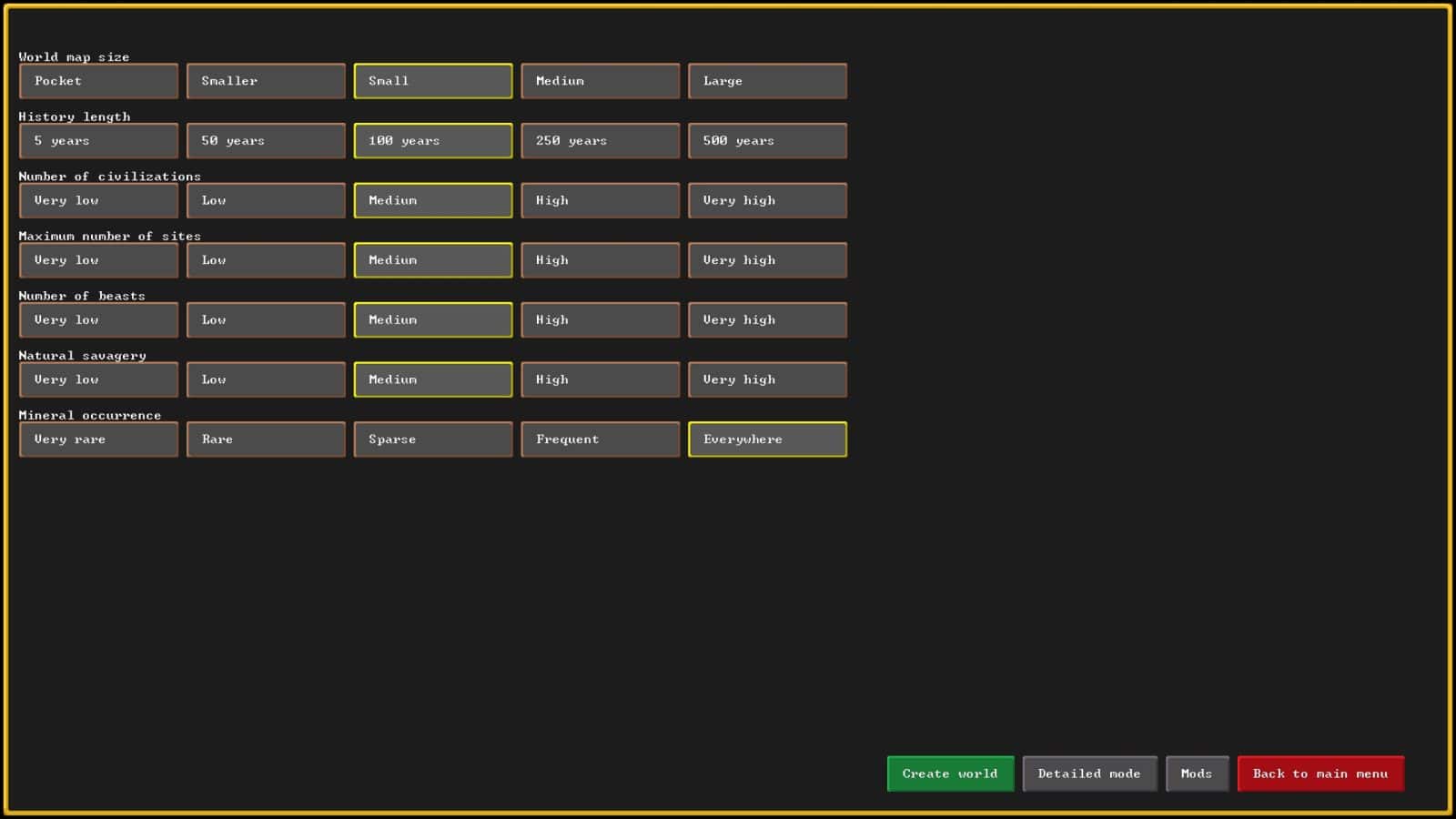Choose Medium world map size
1456x819 pixels.
600,81
